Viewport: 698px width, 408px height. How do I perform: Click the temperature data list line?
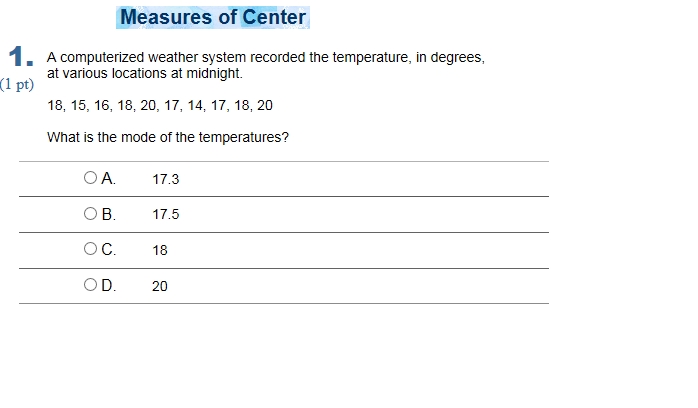click(x=160, y=105)
